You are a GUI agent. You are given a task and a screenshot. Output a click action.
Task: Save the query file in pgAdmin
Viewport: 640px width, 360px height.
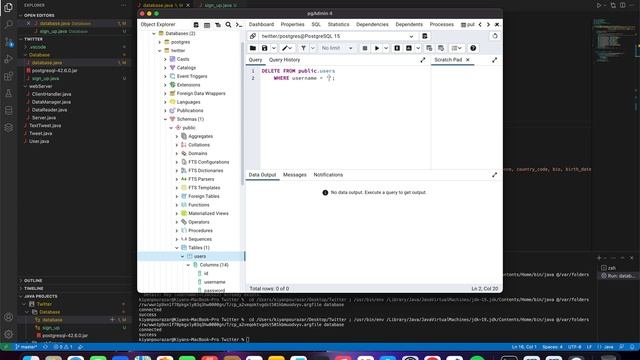(x=264, y=48)
